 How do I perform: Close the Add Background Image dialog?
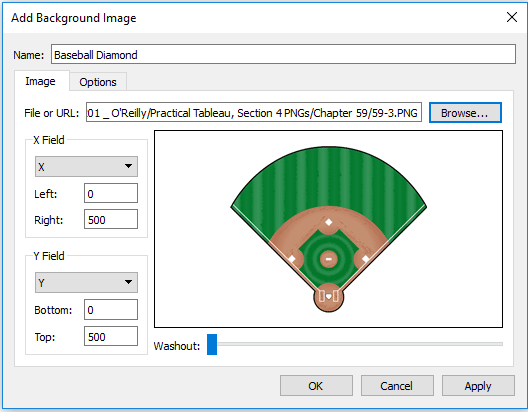512,17
